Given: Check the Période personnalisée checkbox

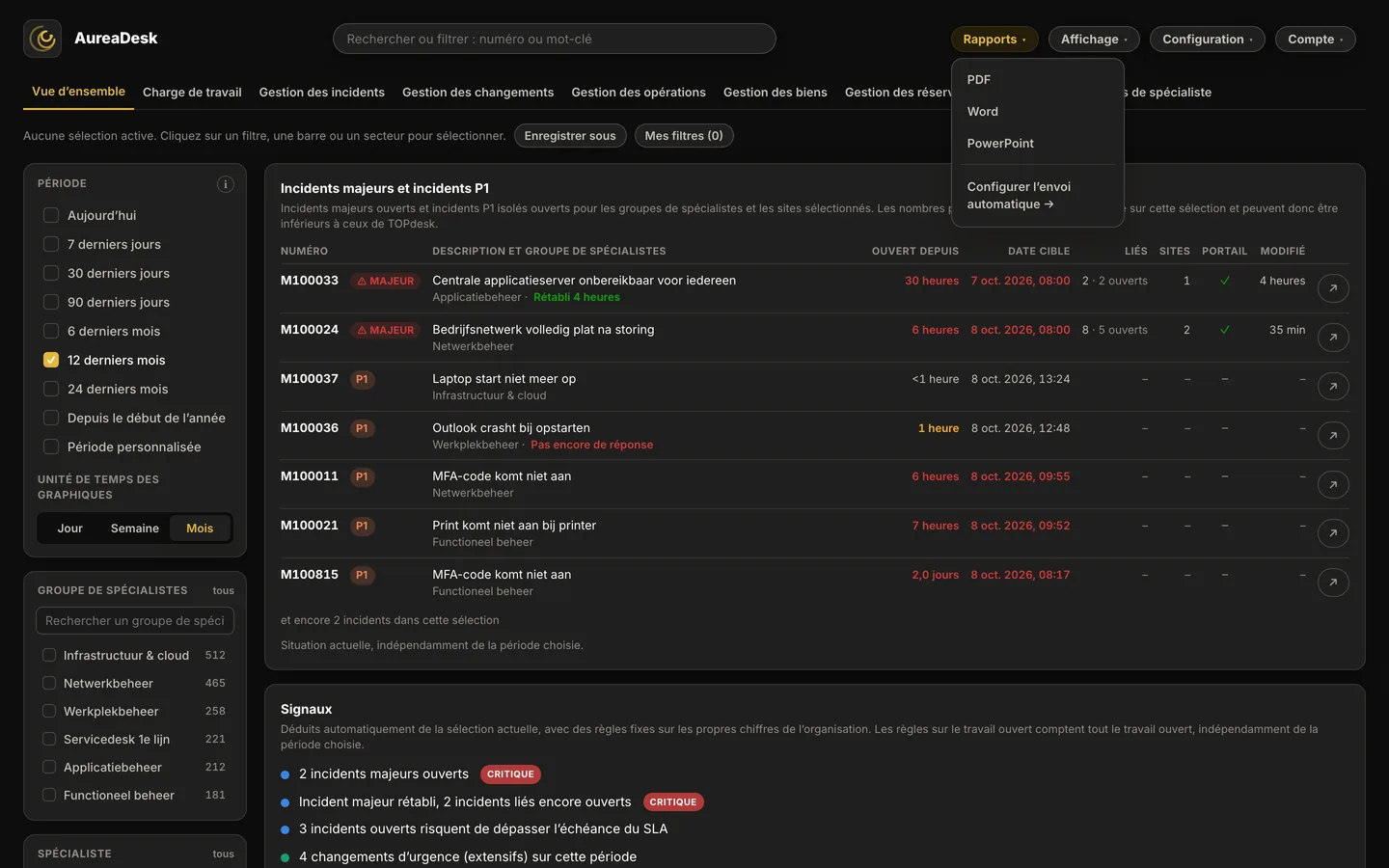Looking at the screenshot, I should click(x=51, y=447).
